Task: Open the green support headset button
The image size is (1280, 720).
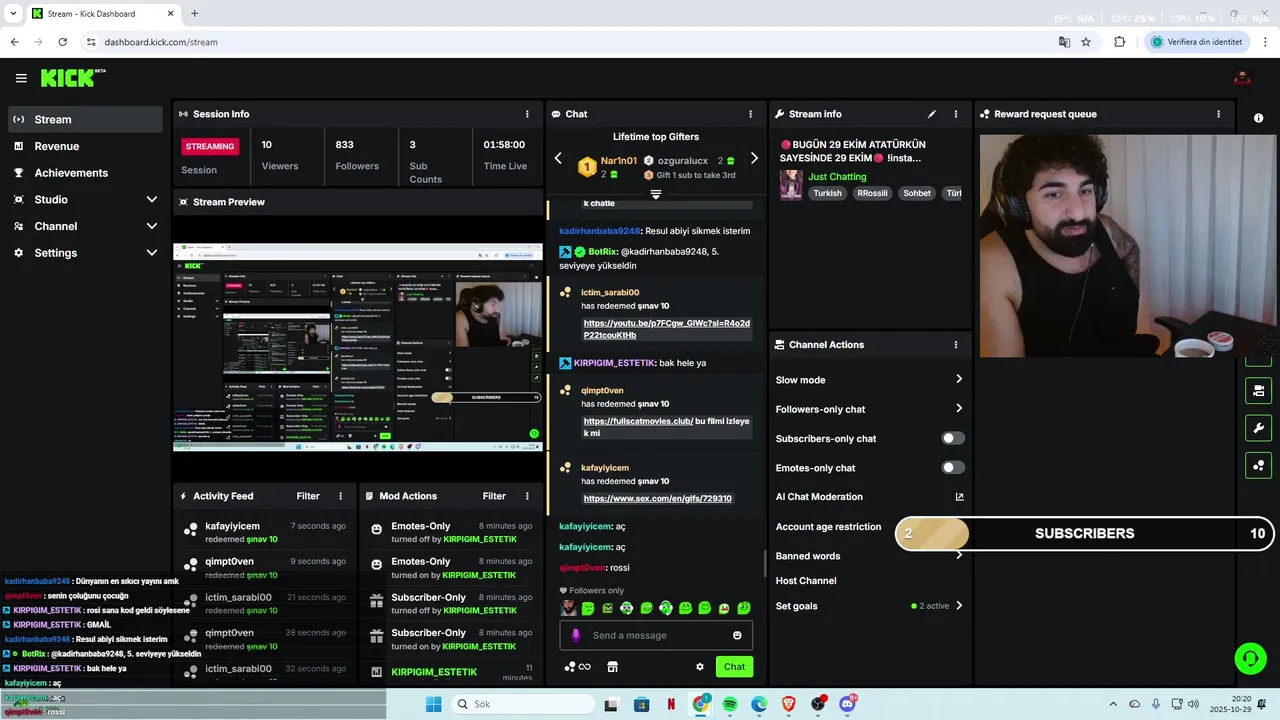Action: coord(1250,658)
